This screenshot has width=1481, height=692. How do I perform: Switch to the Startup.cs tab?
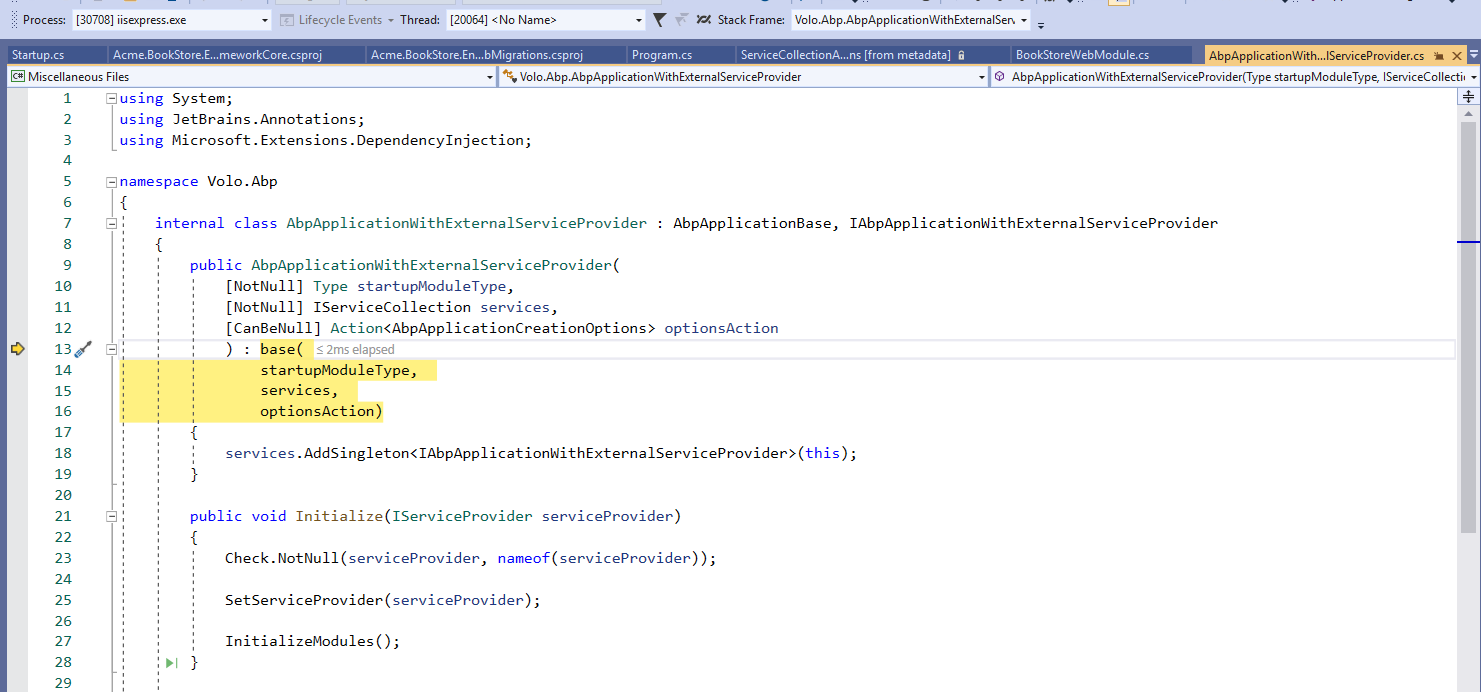[38, 55]
